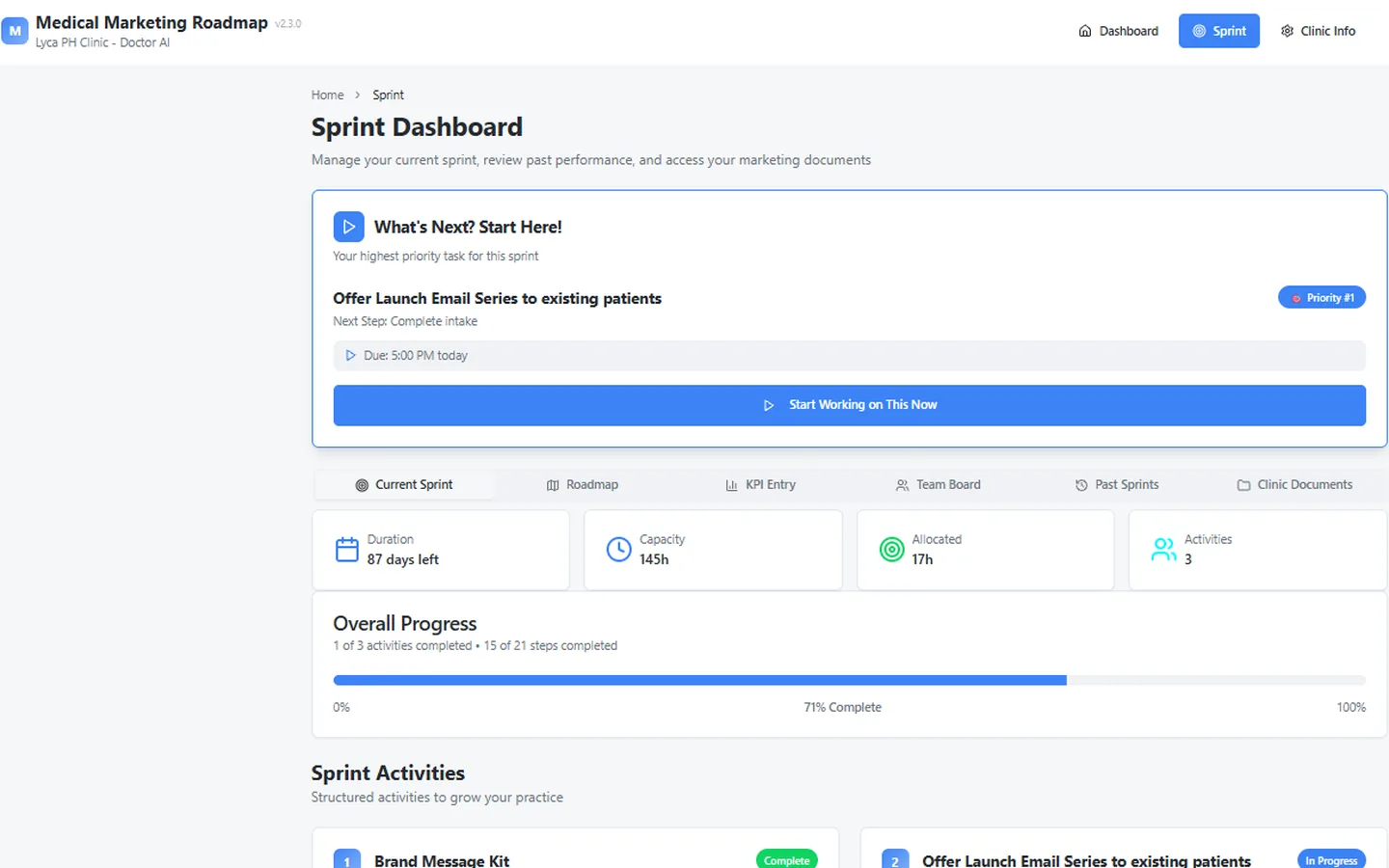This screenshot has width=1389, height=868.
Task: Open Dashboard from top navigation
Action: pos(1118,31)
